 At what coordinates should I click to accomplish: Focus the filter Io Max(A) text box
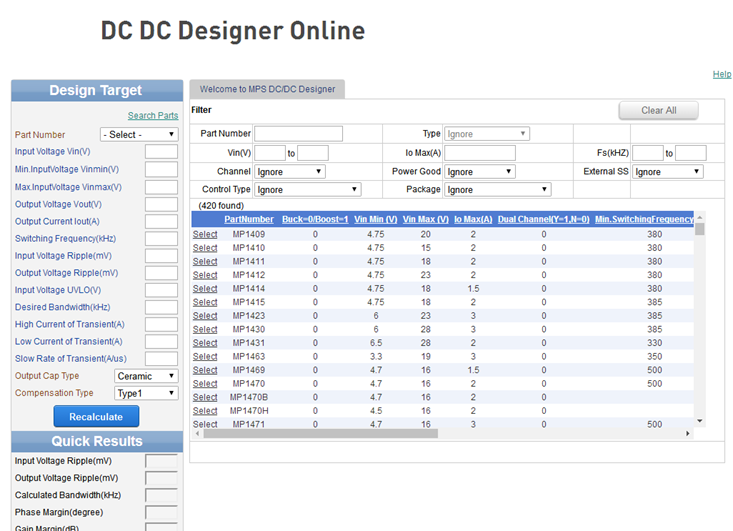(x=480, y=153)
